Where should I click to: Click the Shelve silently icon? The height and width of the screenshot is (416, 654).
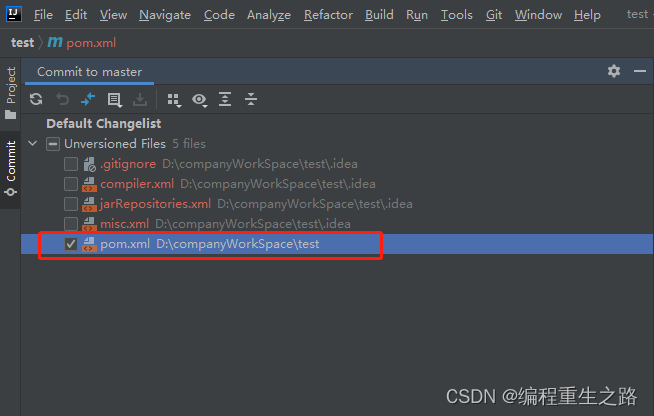(140, 99)
